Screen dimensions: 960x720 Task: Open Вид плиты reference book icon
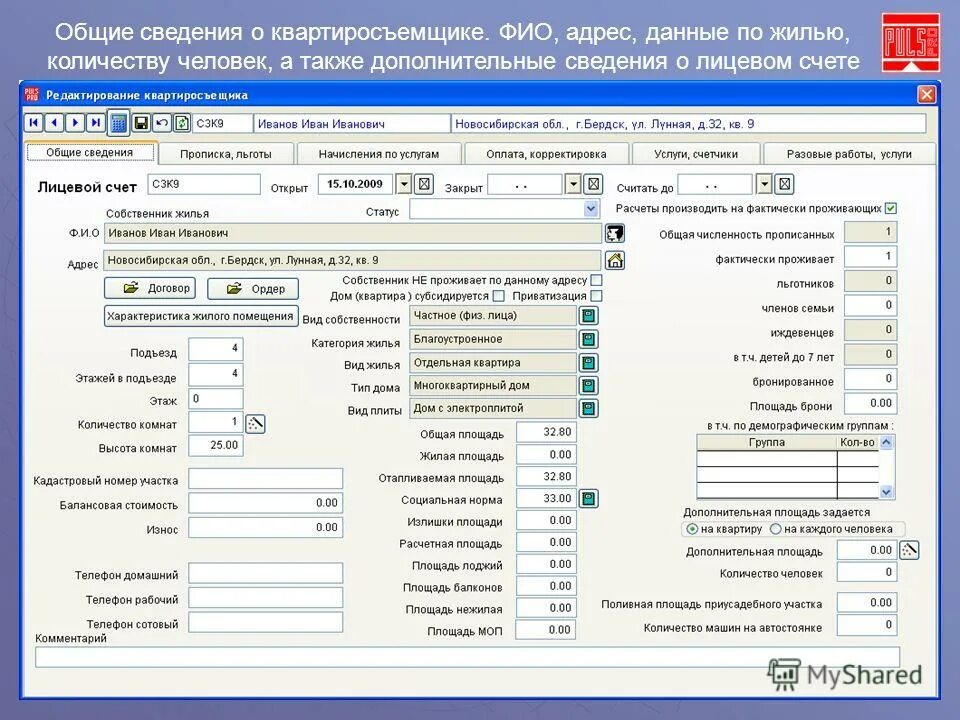click(588, 408)
